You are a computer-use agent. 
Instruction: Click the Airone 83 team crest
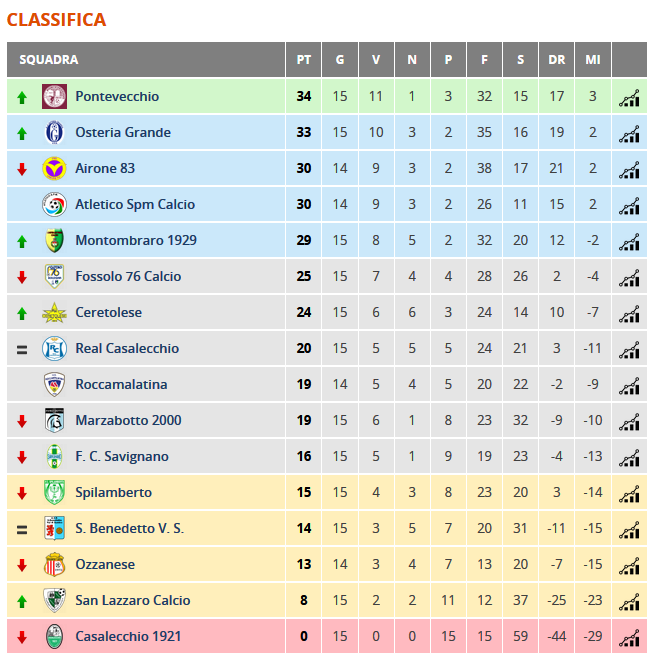tap(54, 168)
